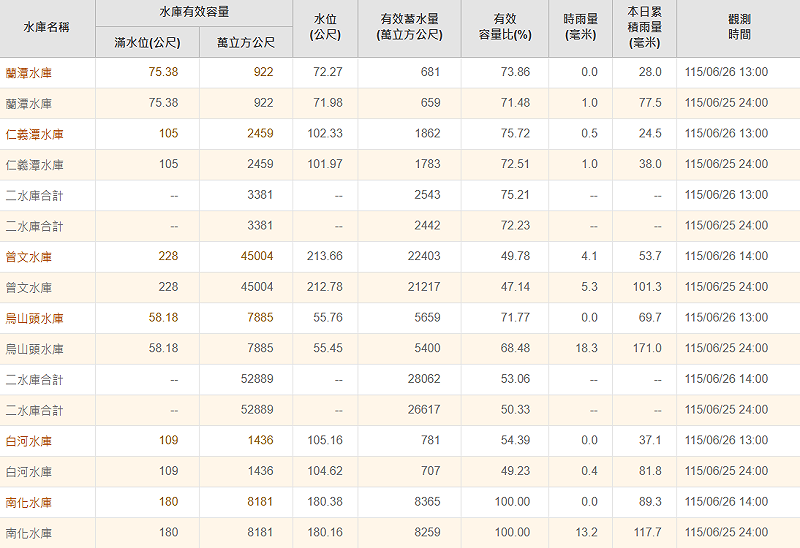Click the 有效容量比(%) column header
The height and width of the screenshot is (548, 800).
(x=505, y=27)
